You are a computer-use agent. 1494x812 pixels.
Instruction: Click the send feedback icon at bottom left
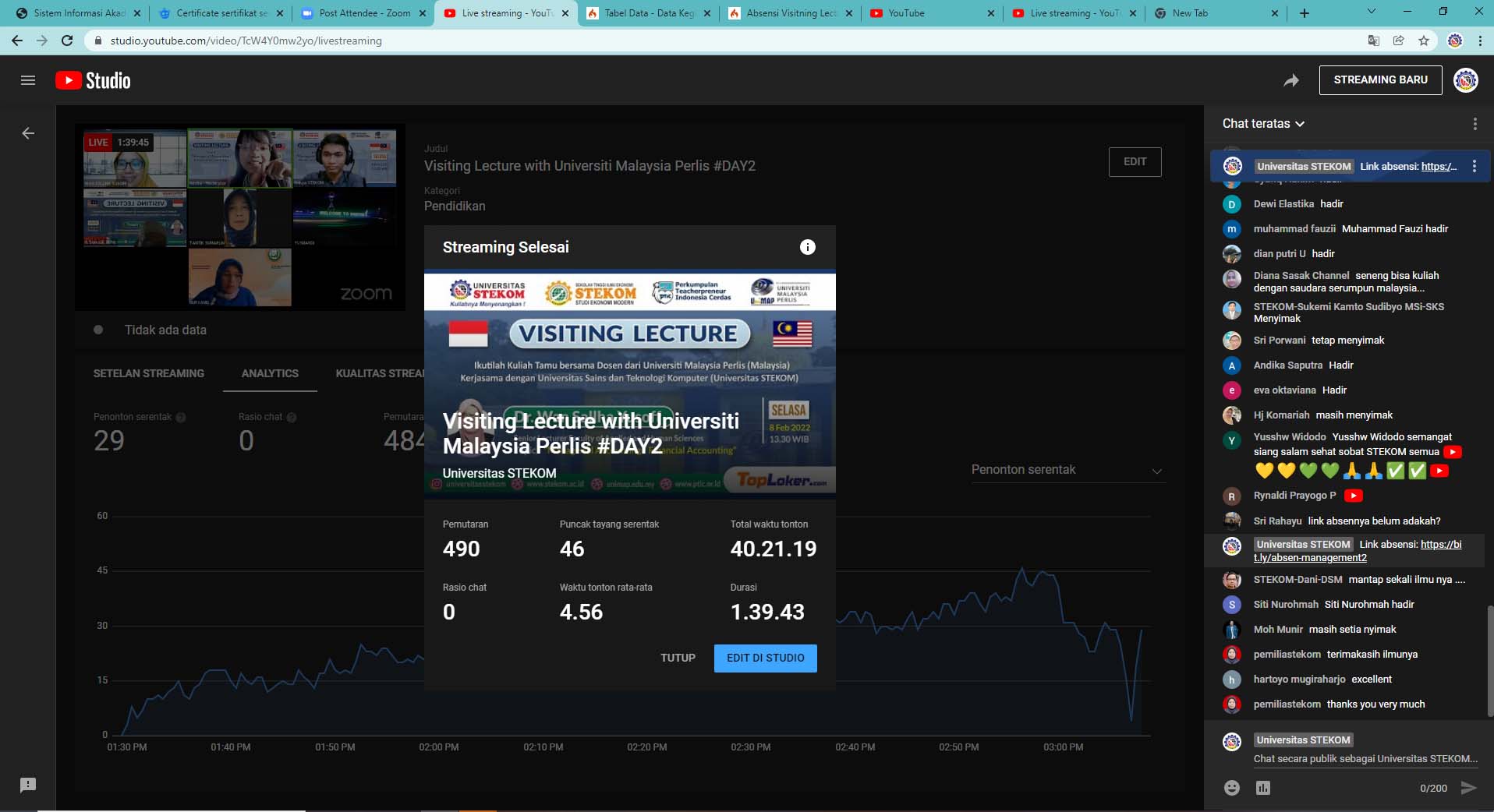pyautogui.click(x=28, y=785)
